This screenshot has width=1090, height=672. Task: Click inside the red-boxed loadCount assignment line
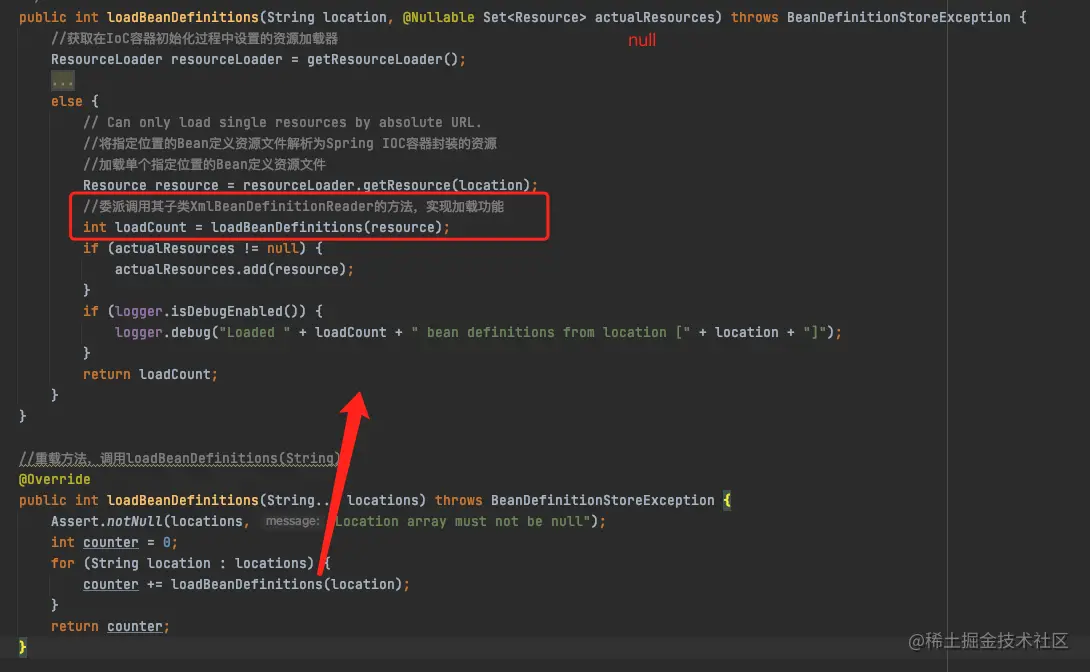[270, 227]
